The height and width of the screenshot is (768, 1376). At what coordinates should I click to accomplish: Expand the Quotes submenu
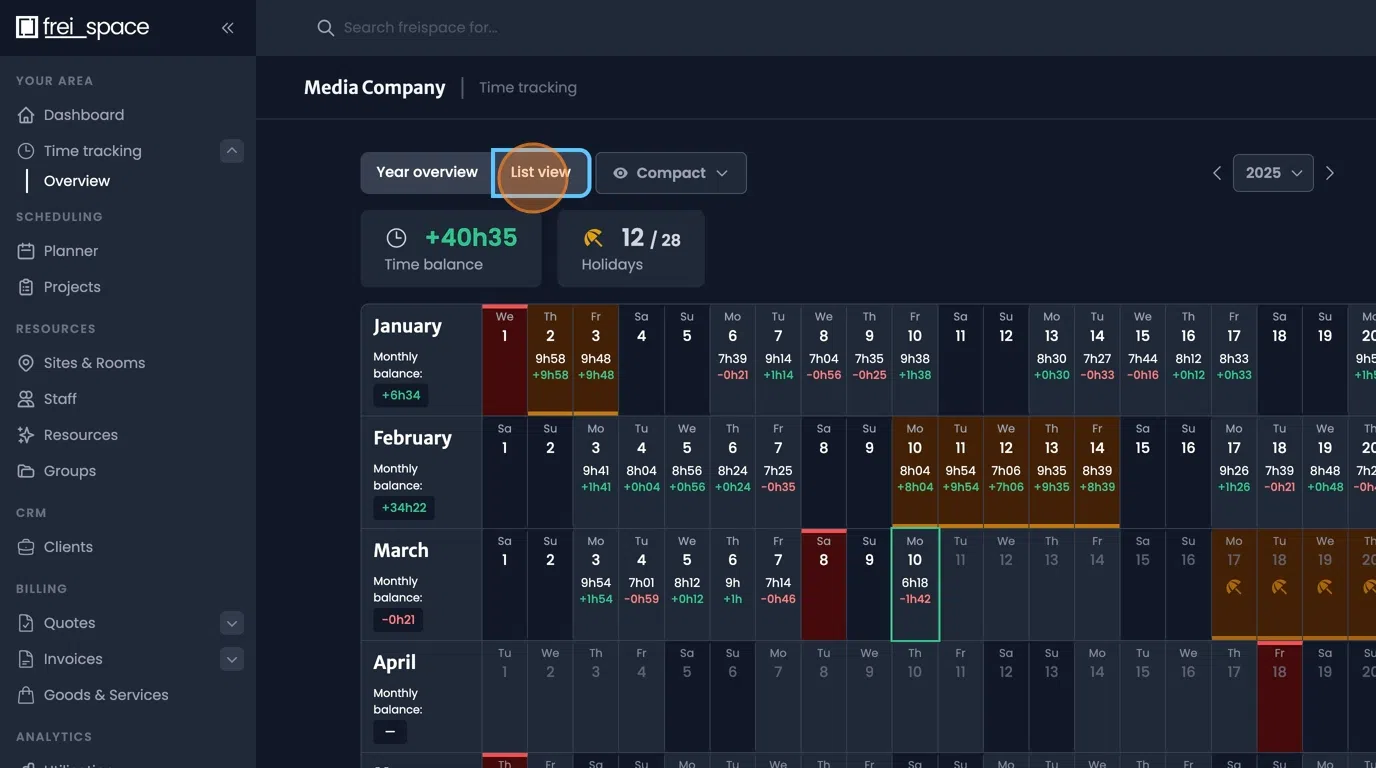(x=231, y=623)
